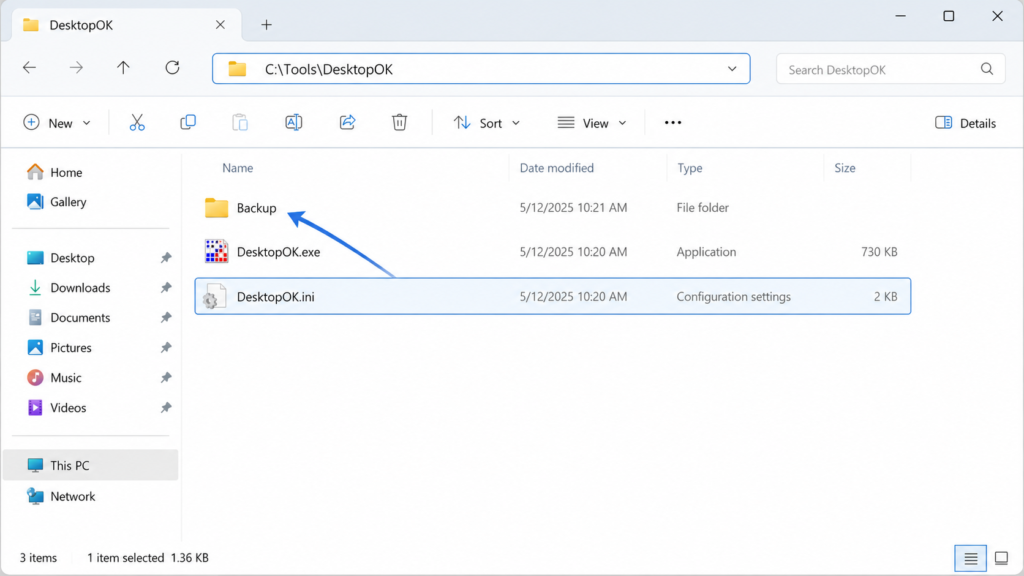1024x576 pixels.
Task: Click the '2 KB' size value
Action: pyautogui.click(x=886, y=296)
